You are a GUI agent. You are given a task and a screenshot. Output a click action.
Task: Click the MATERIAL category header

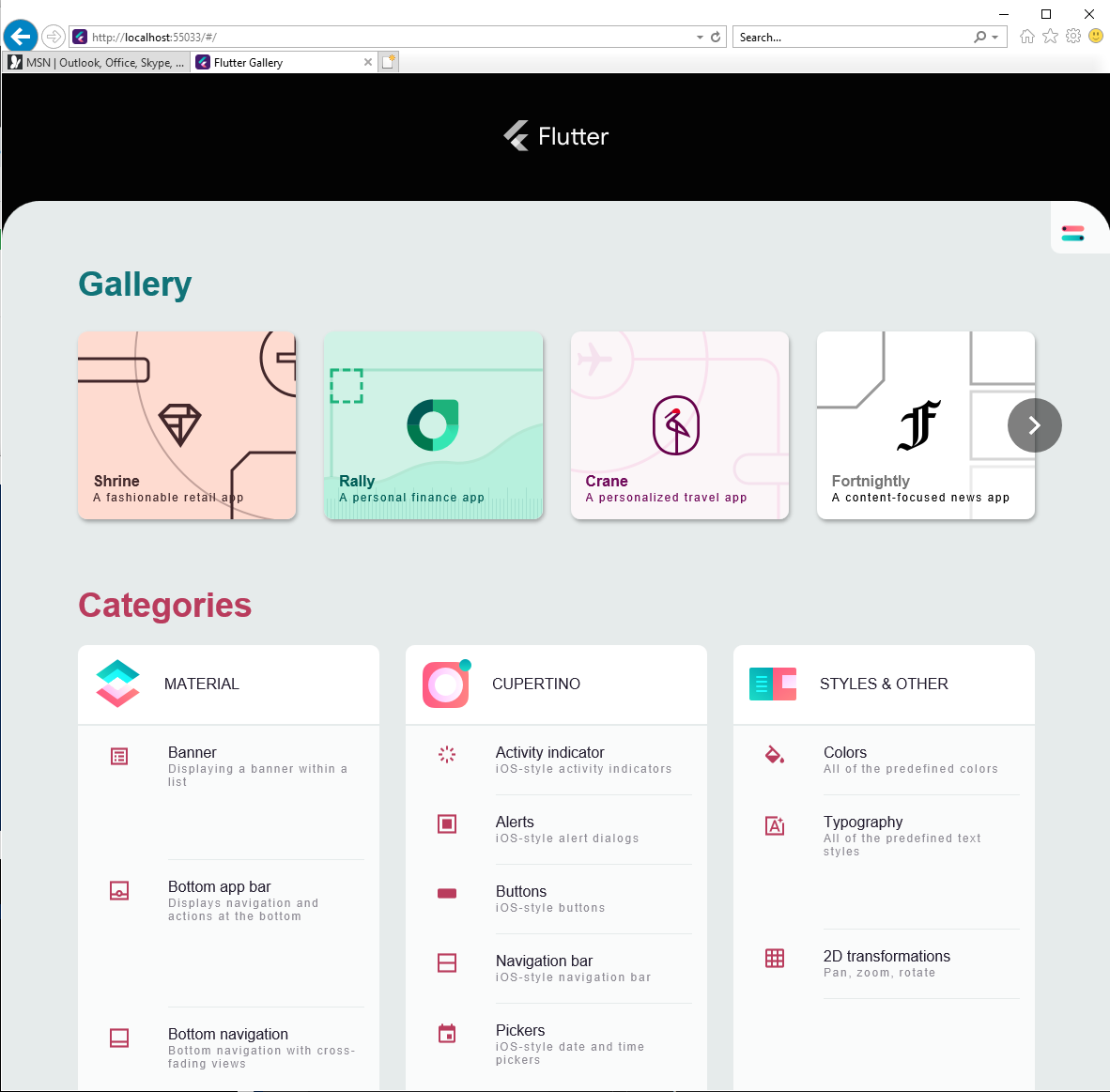(x=228, y=684)
